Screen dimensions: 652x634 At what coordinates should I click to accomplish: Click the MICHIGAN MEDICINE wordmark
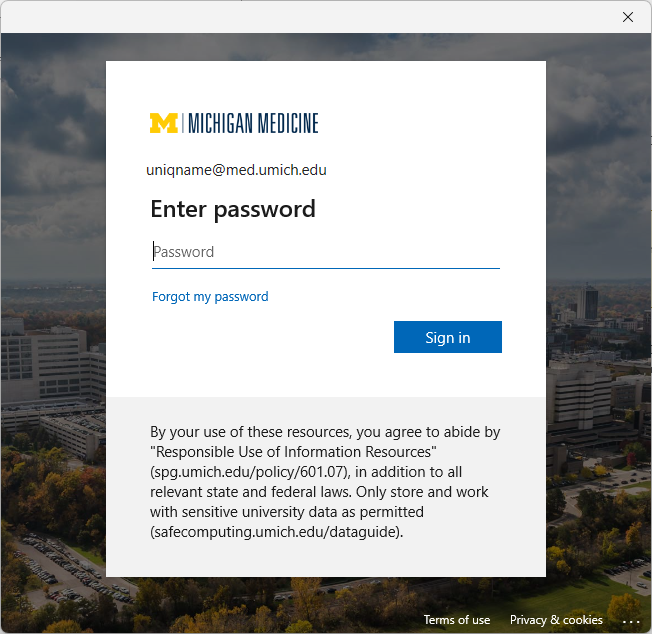coord(253,123)
